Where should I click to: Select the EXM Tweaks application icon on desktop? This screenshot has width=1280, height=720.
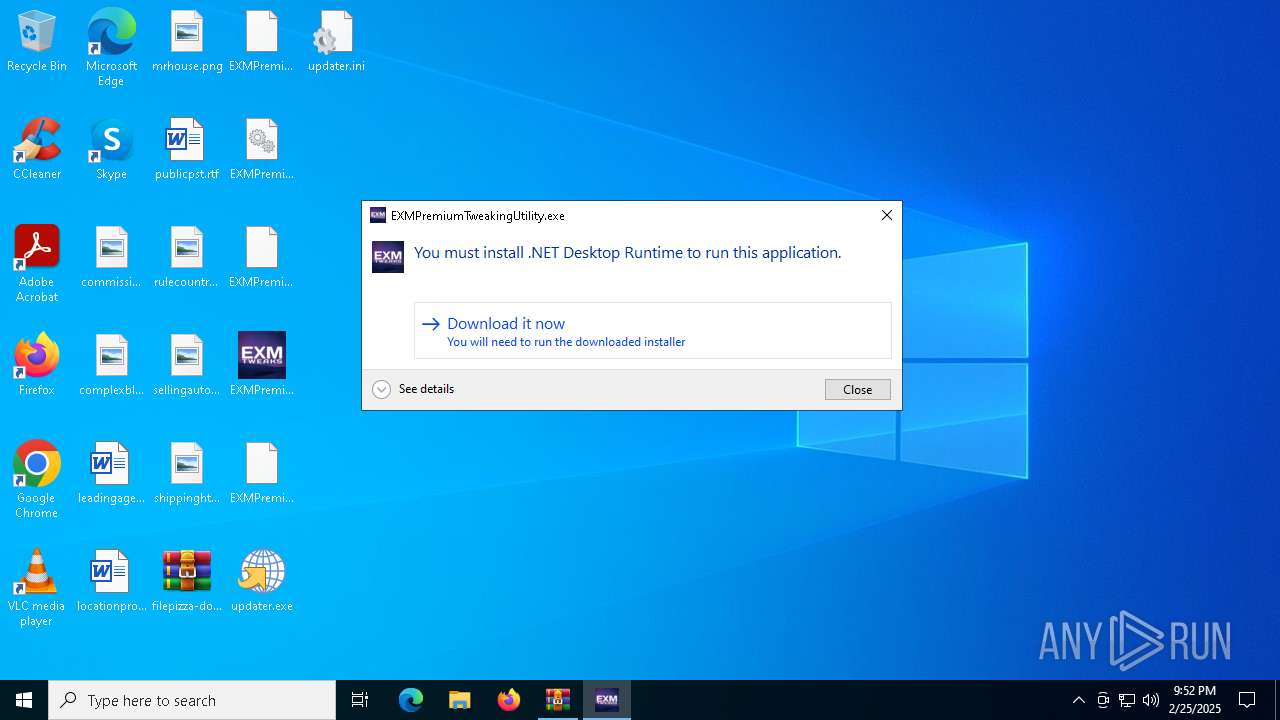(262, 365)
